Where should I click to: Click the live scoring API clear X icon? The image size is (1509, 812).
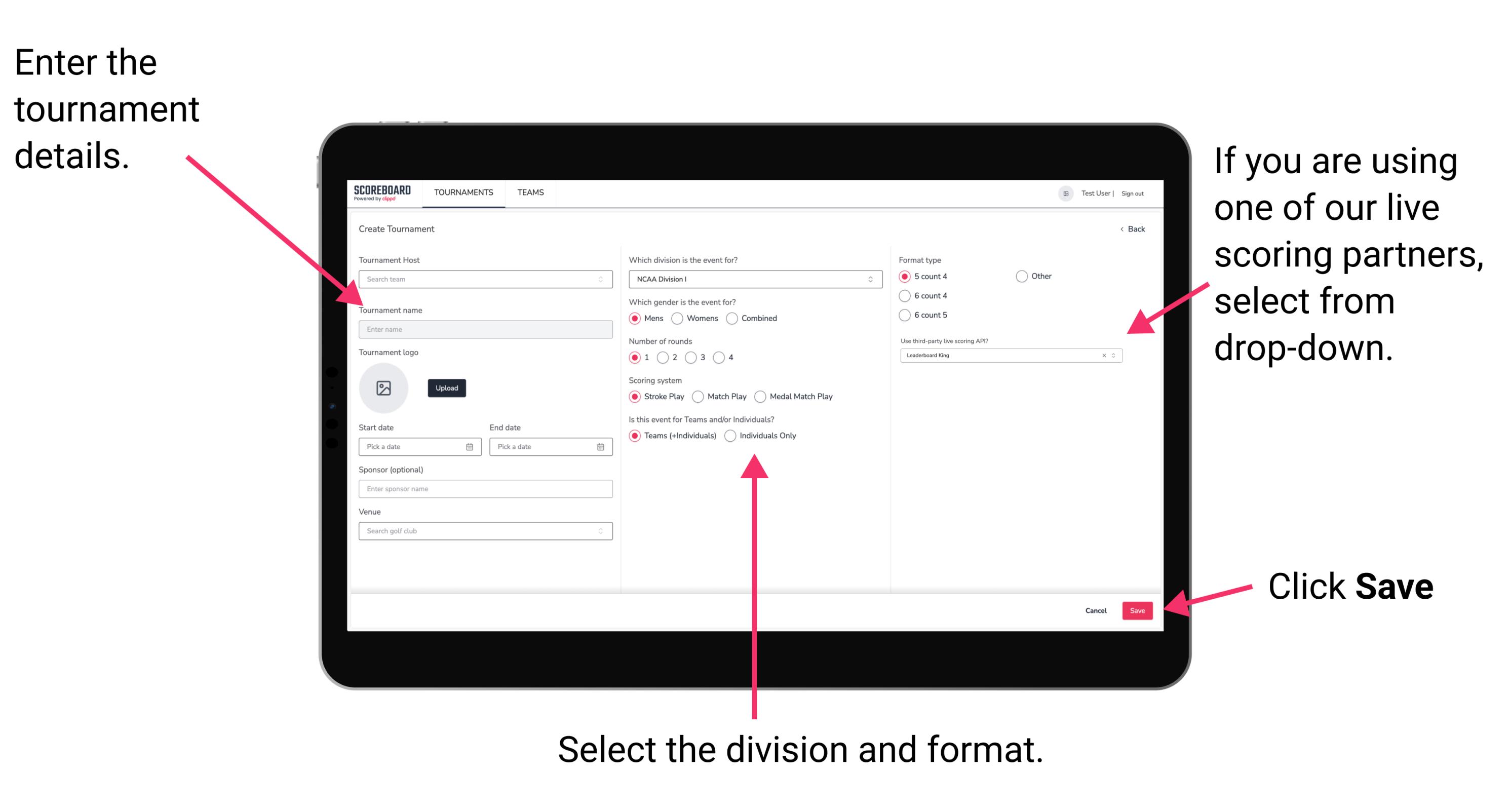[x=1104, y=356]
